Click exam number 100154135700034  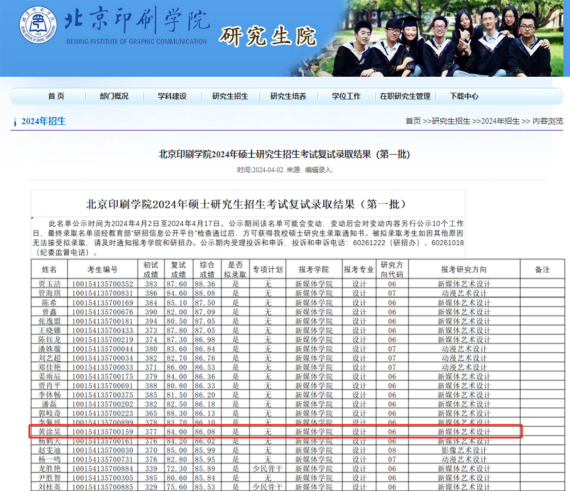coord(103,358)
